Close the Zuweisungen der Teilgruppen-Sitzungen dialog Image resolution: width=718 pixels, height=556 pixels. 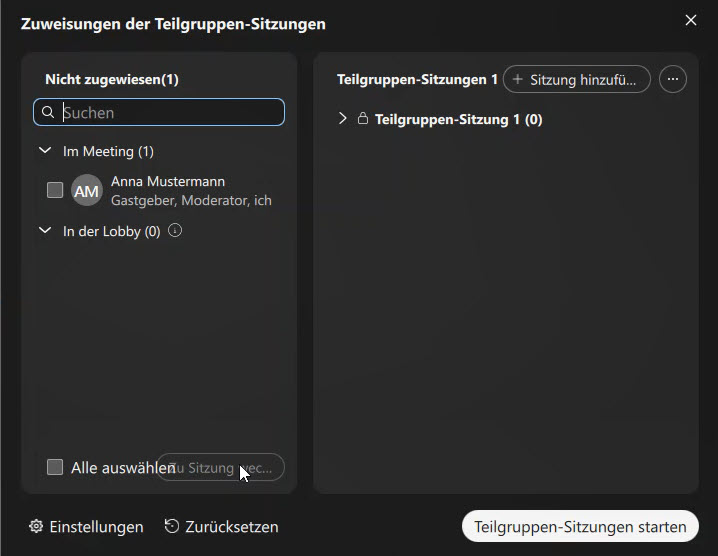click(x=691, y=20)
